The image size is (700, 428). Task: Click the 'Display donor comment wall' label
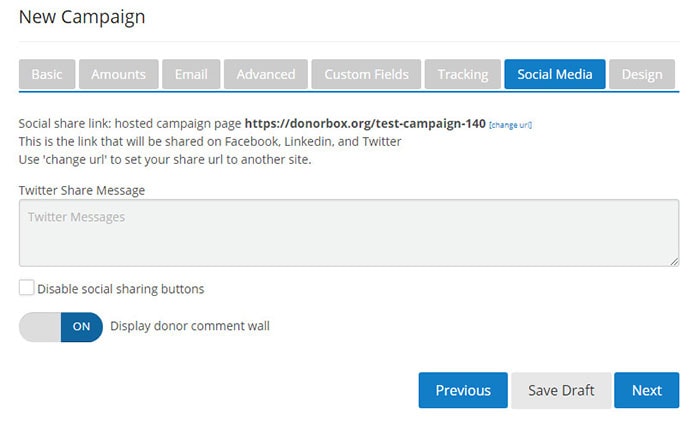coord(190,326)
